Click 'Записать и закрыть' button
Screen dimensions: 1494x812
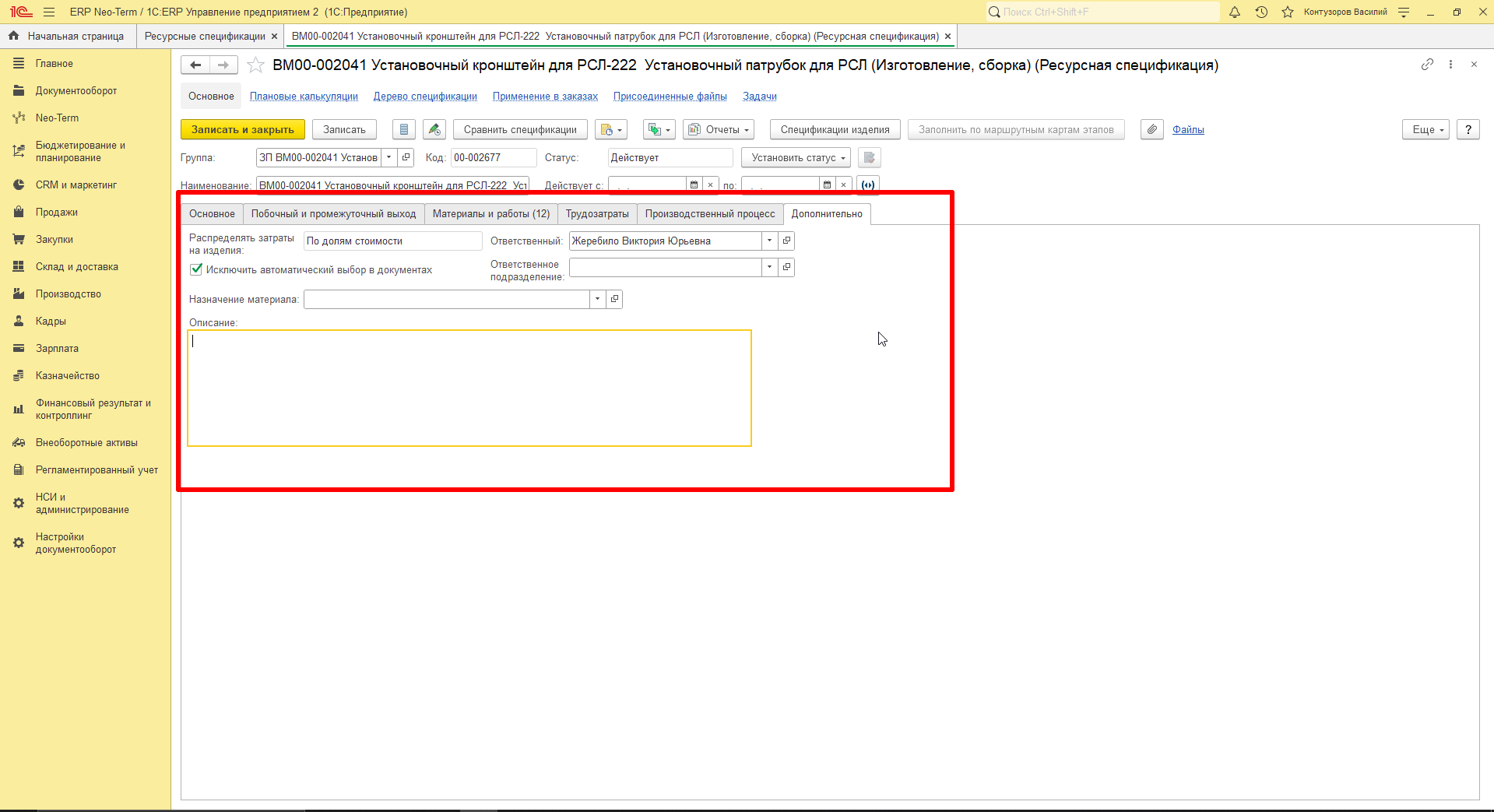coord(243,129)
